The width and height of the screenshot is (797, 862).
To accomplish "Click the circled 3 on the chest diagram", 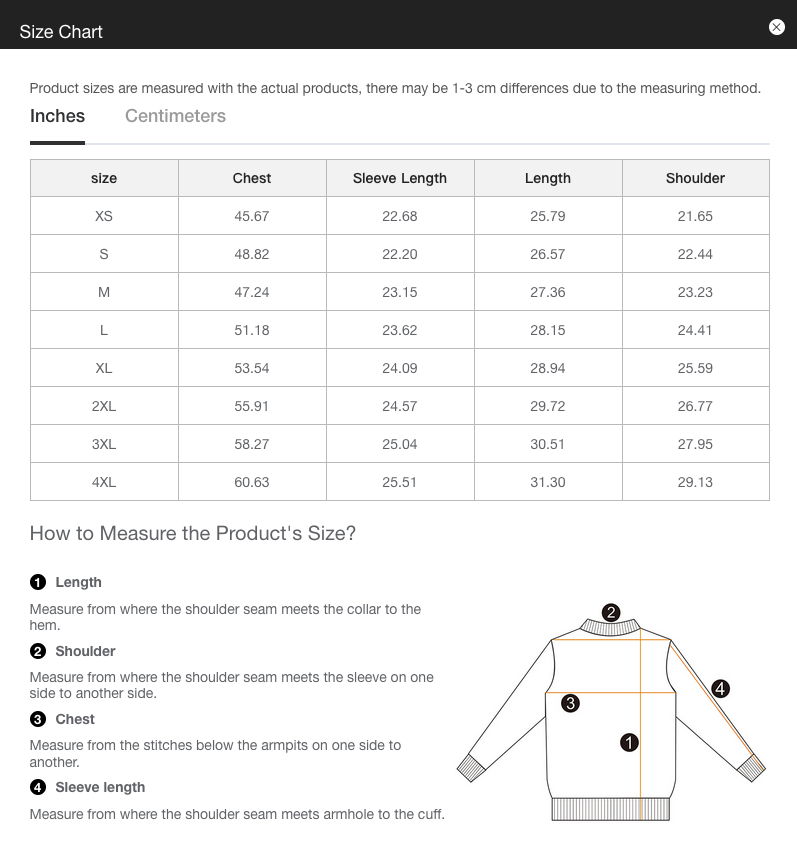I will (x=571, y=704).
